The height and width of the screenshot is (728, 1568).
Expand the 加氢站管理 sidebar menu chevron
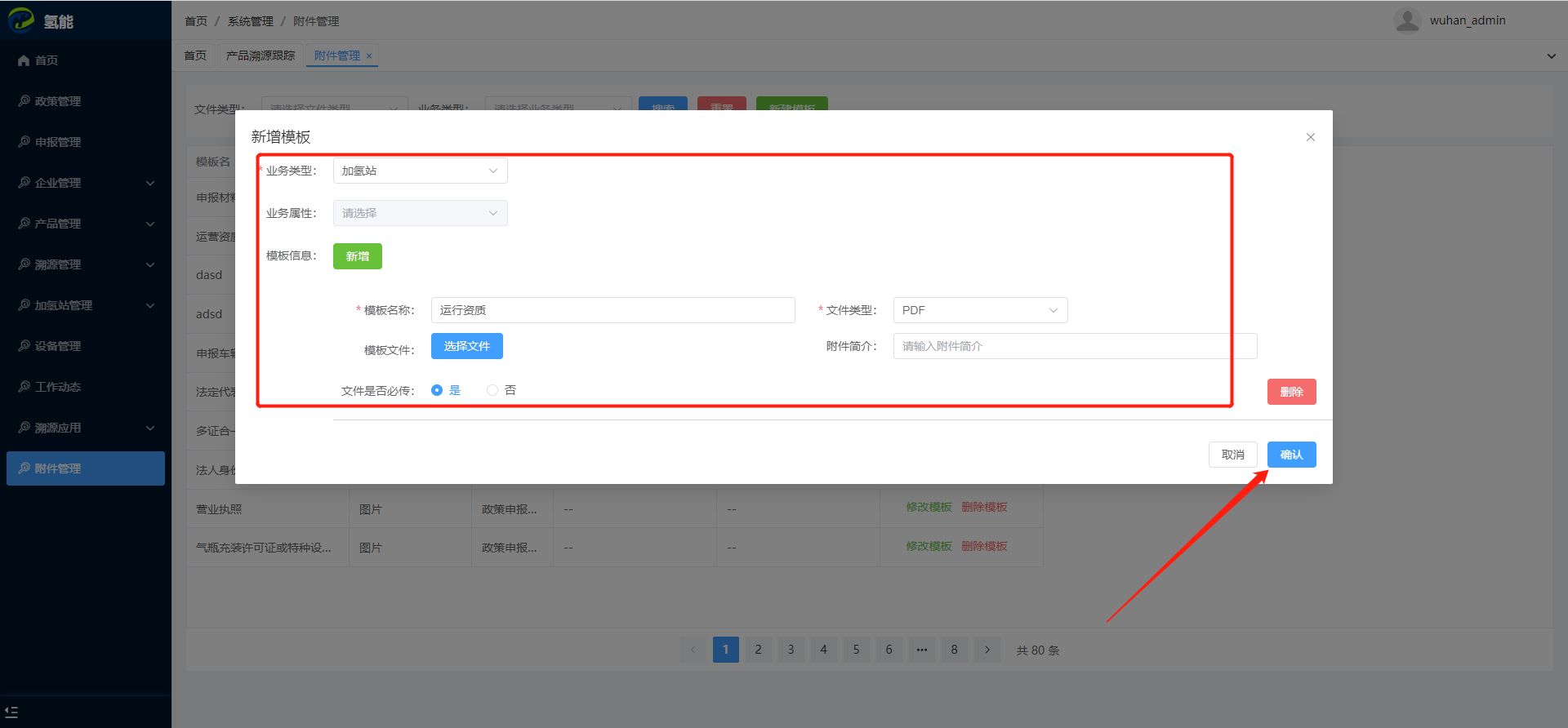[x=150, y=305]
